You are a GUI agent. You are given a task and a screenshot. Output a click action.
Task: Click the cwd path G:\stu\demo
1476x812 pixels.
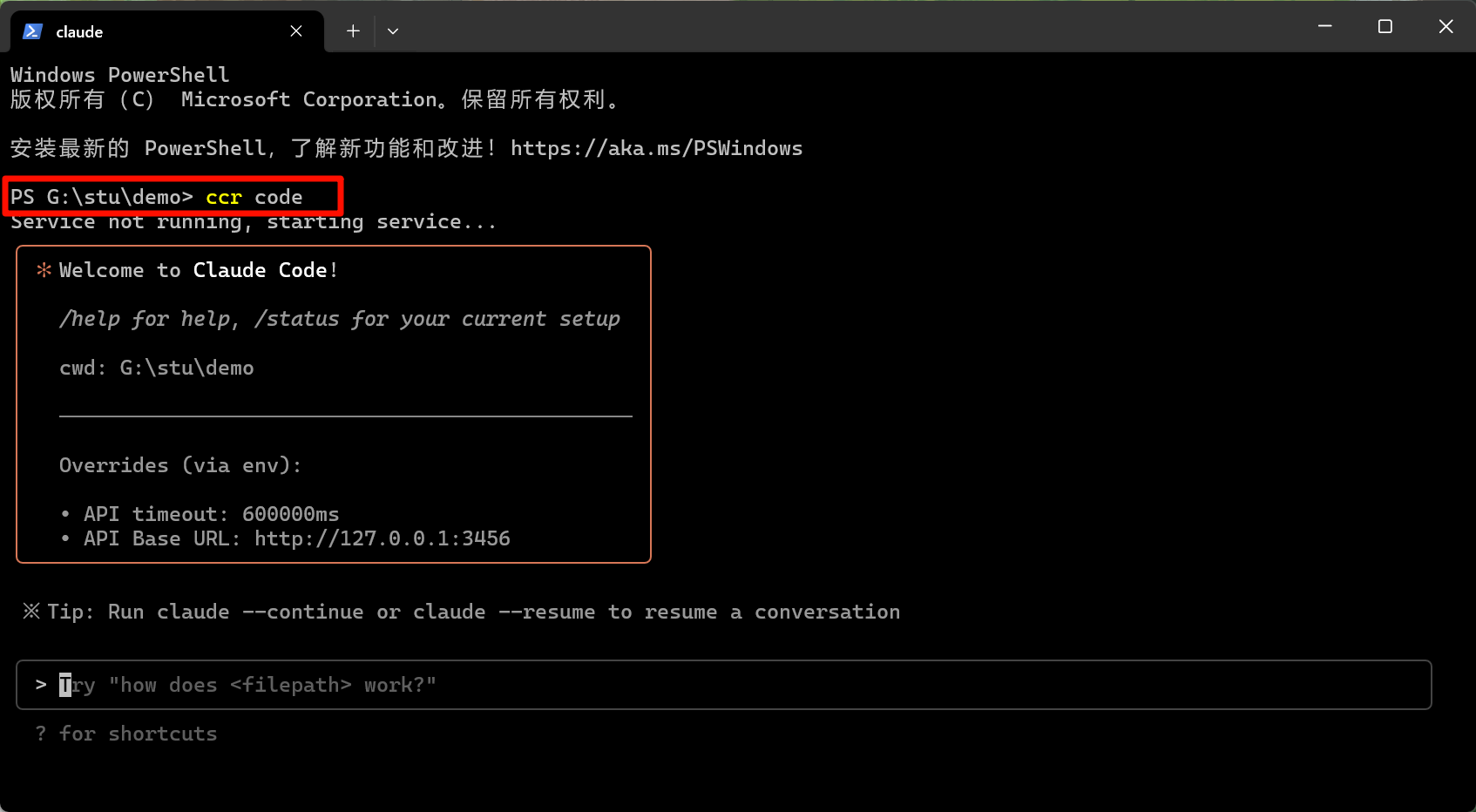pyautogui.click(x=186, y=367)
